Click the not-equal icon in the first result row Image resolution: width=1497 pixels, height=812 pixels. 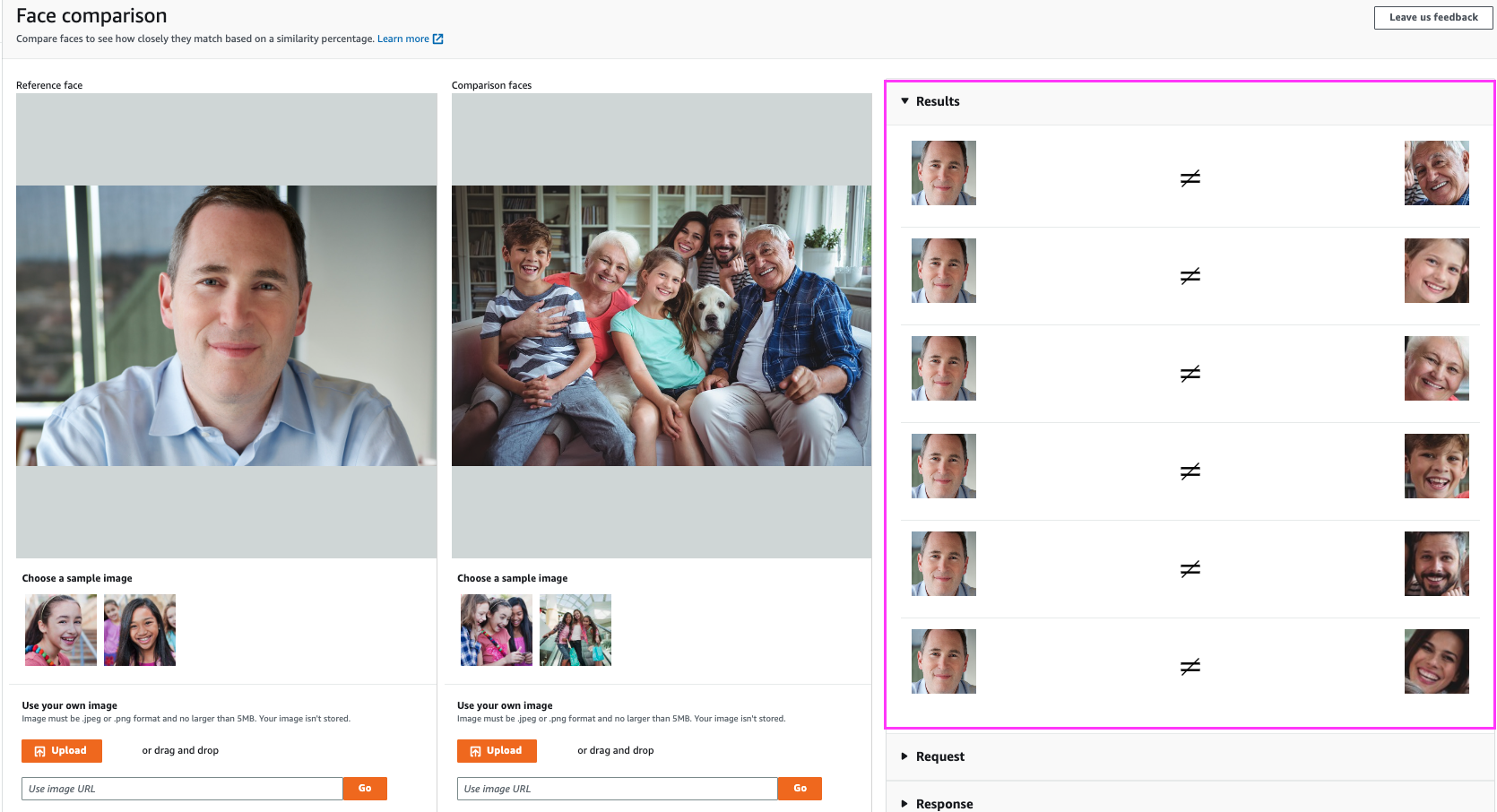[1190, 177]
